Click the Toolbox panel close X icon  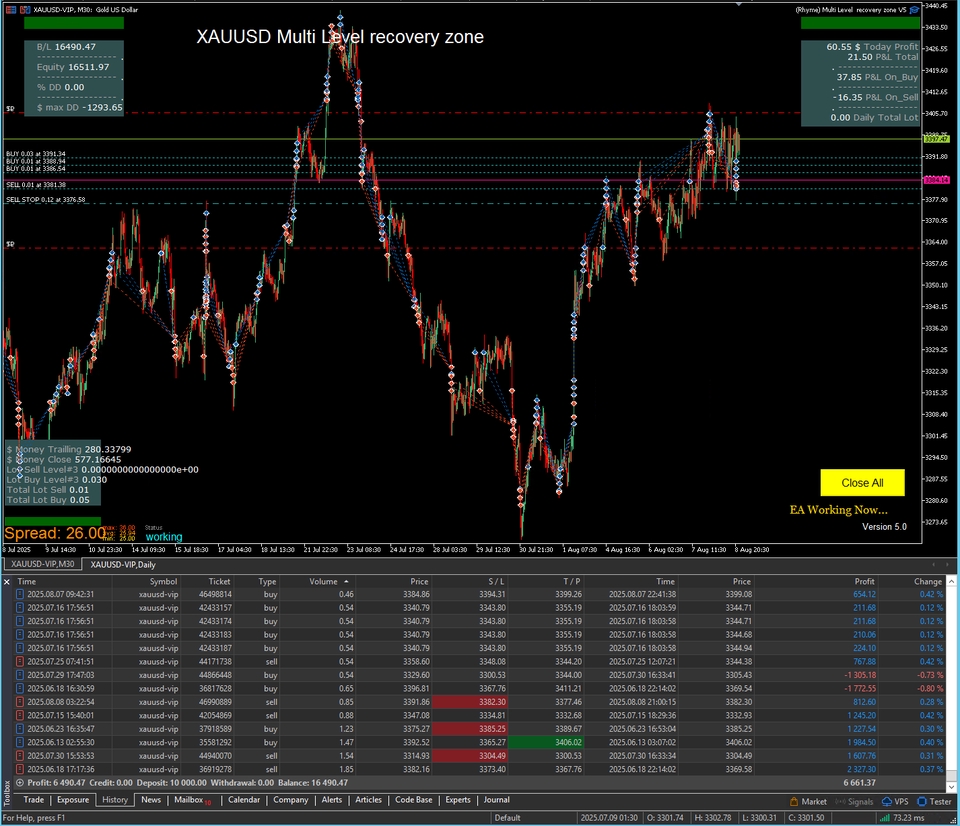pos(7,581)
